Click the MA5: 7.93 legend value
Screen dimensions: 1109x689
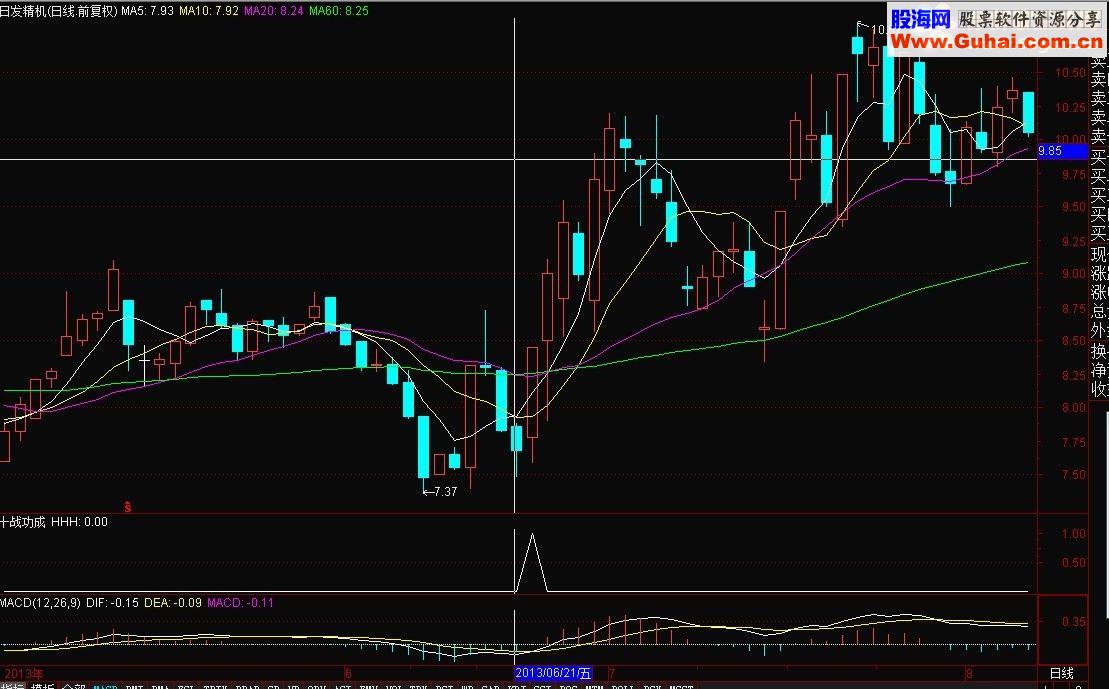tap(147, 11)
